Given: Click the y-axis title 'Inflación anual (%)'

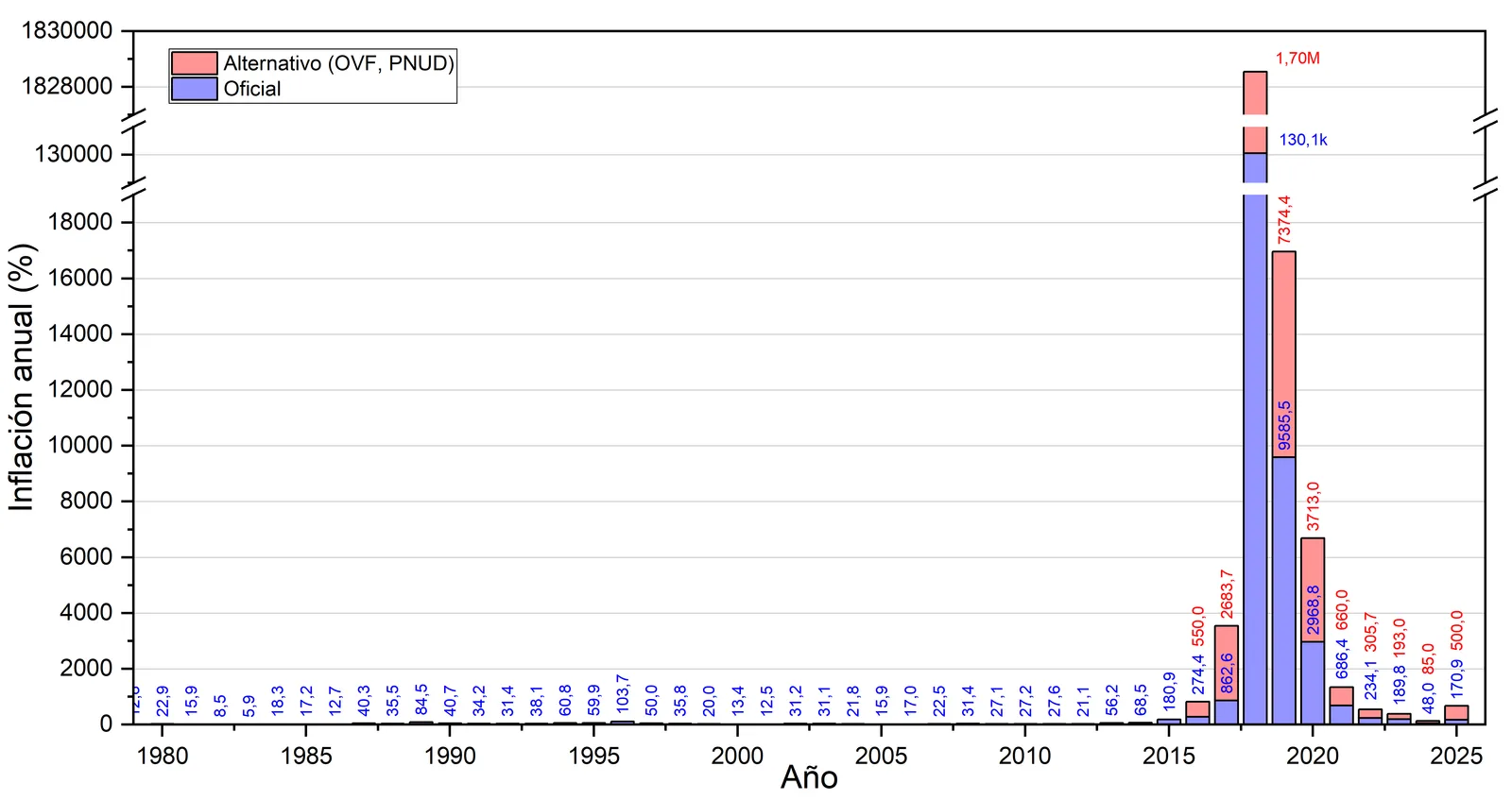Looking at the screenshot, I should point(21,378).
